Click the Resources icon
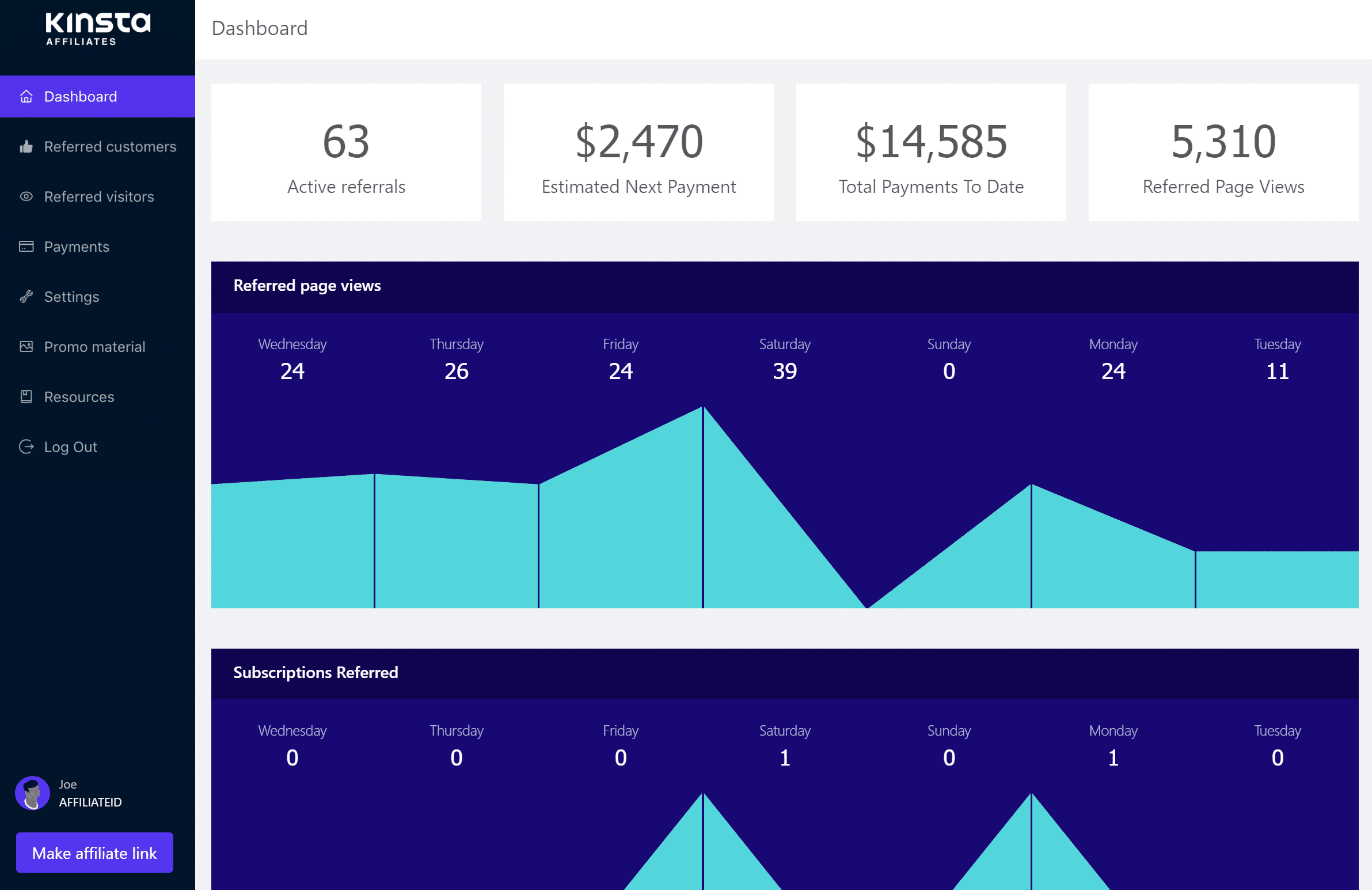 click(27, 396)
